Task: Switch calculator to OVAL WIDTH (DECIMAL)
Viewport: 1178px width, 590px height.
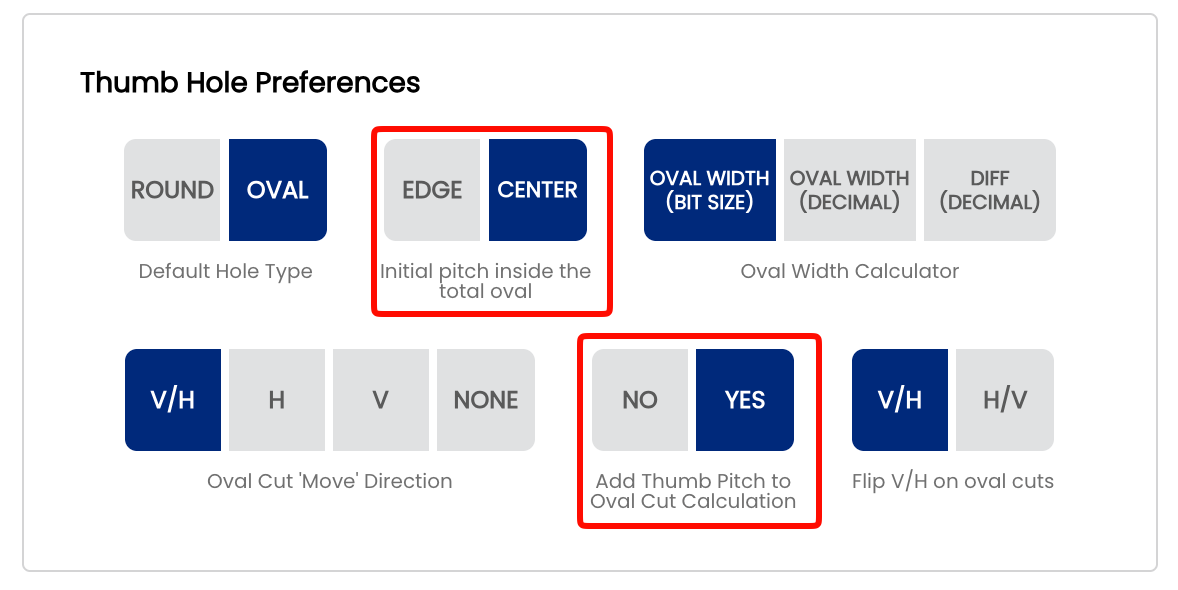Action: point(850,190)
